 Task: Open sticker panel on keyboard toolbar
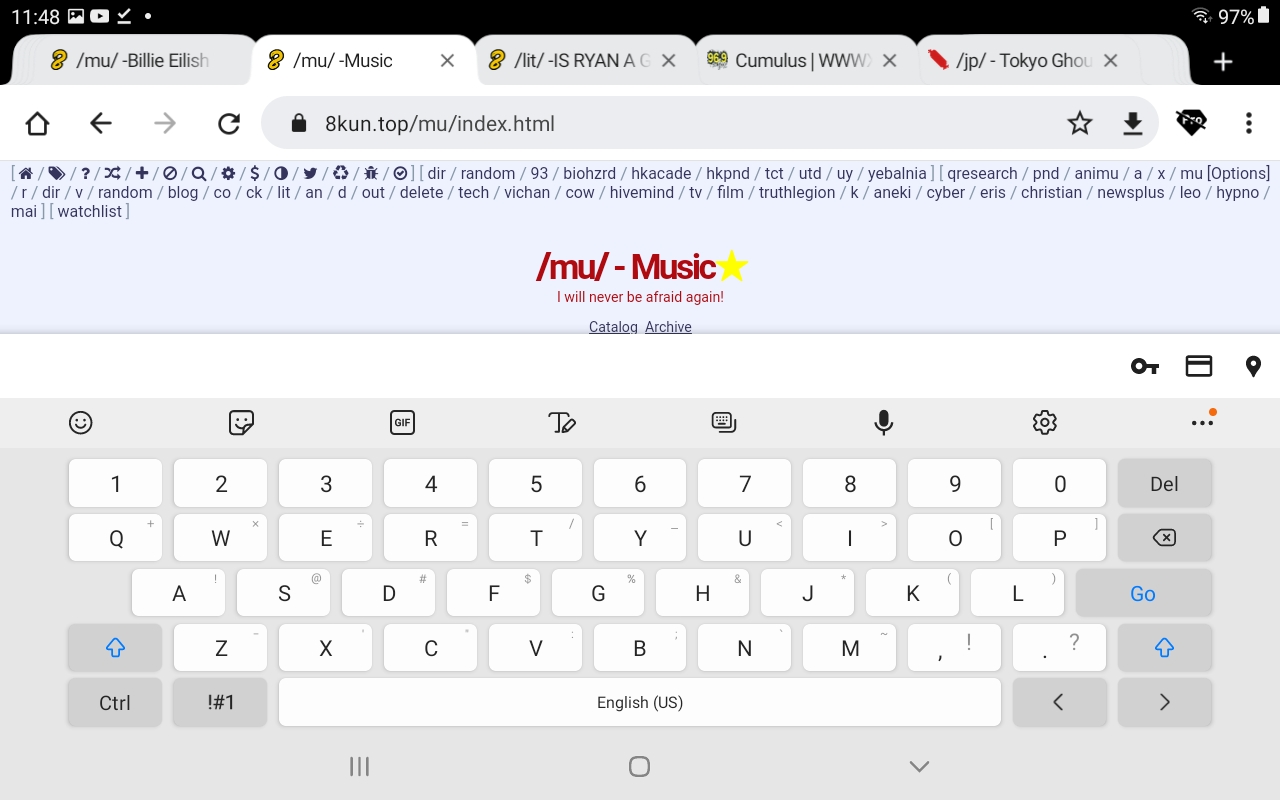tap(241, 423)
